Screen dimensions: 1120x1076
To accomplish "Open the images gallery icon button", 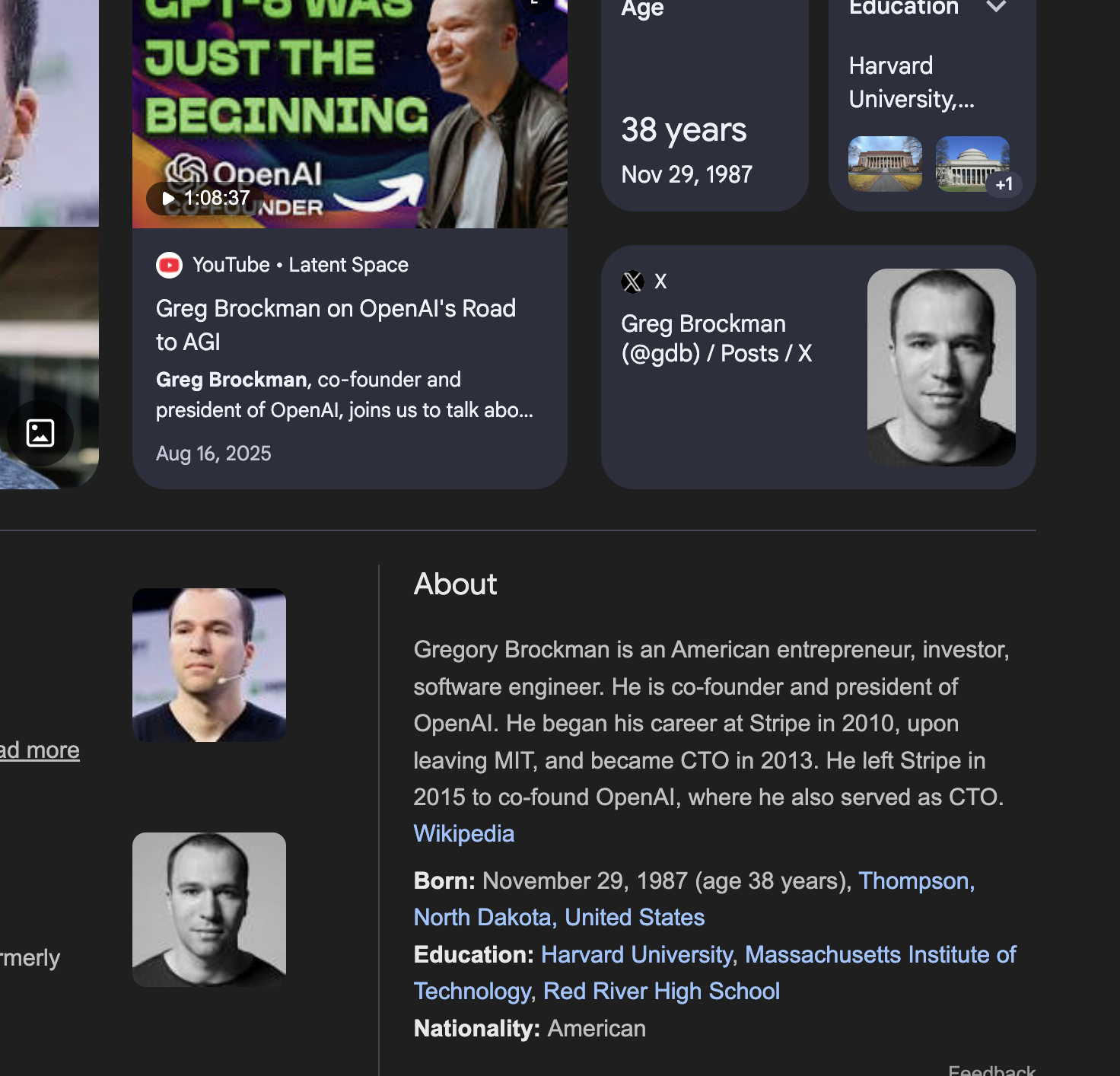I will 40,433.
